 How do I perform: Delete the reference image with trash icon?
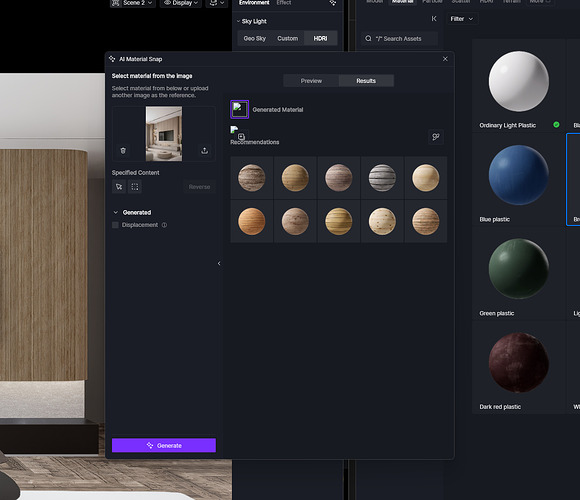coord(123,151)
